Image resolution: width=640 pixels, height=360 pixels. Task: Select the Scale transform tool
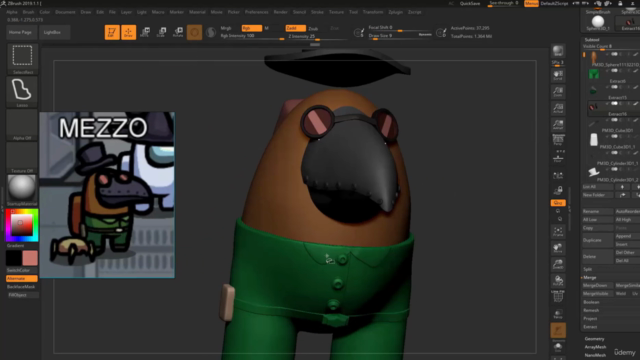[162, 32]
